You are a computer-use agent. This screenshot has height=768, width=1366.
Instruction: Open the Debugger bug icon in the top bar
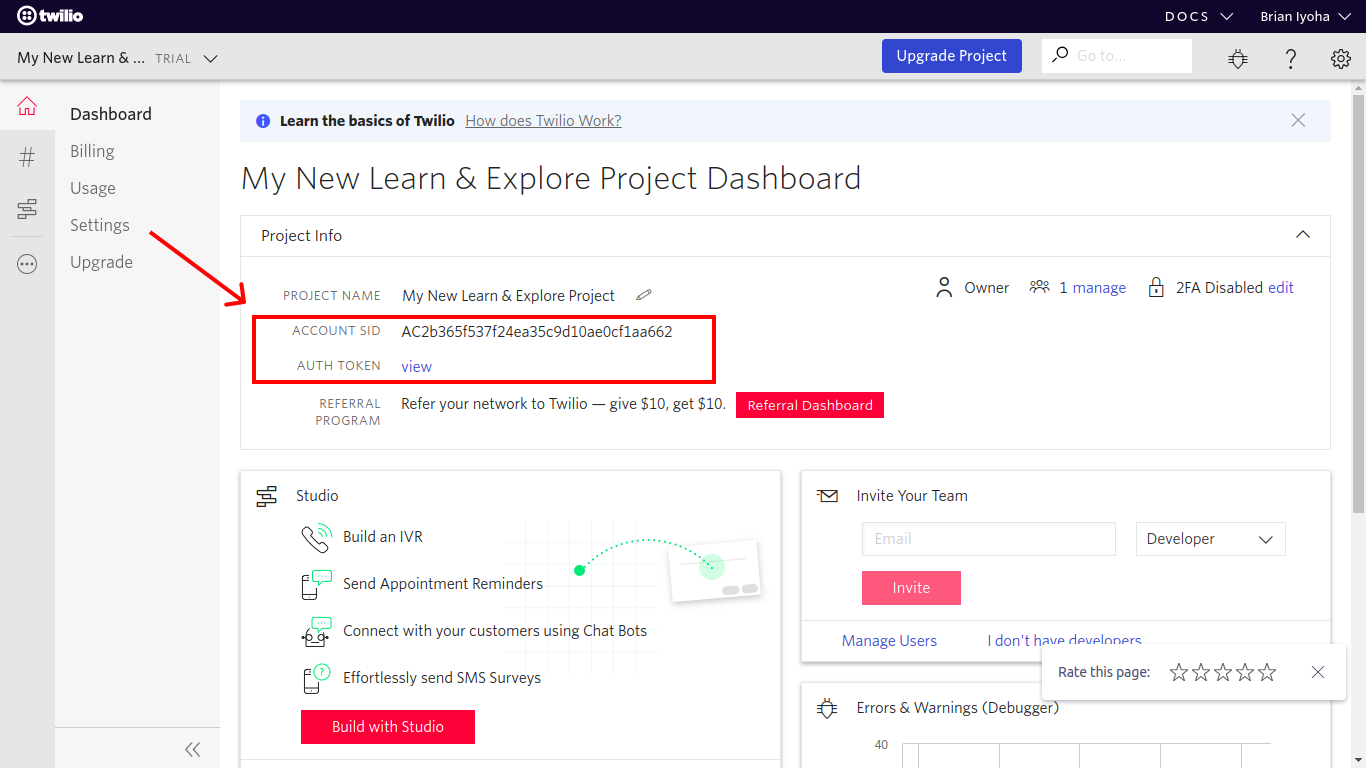pos(1238,59)
